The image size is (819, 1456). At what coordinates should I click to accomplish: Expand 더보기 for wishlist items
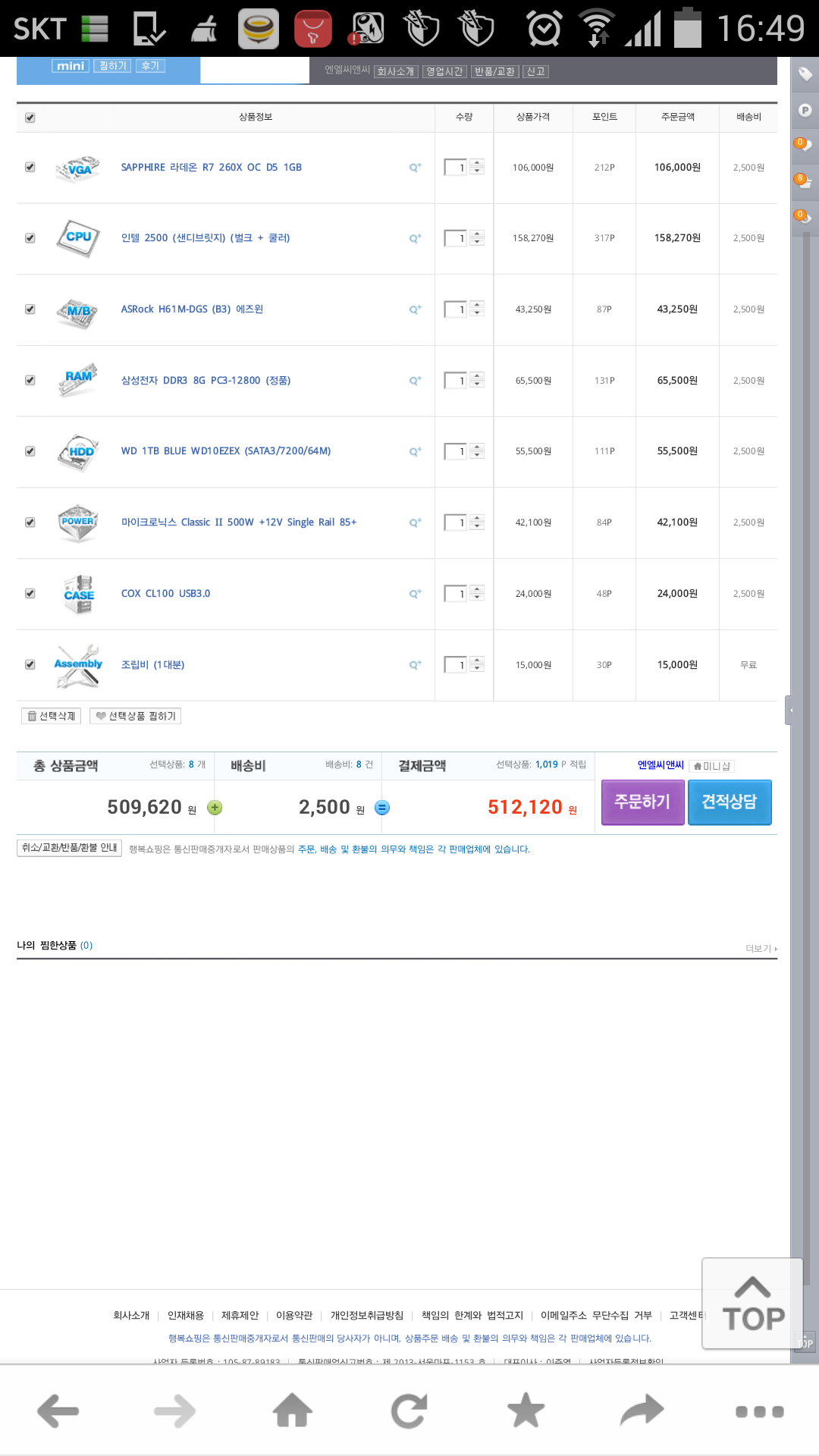pyautogui.click(x=761, y=949)
